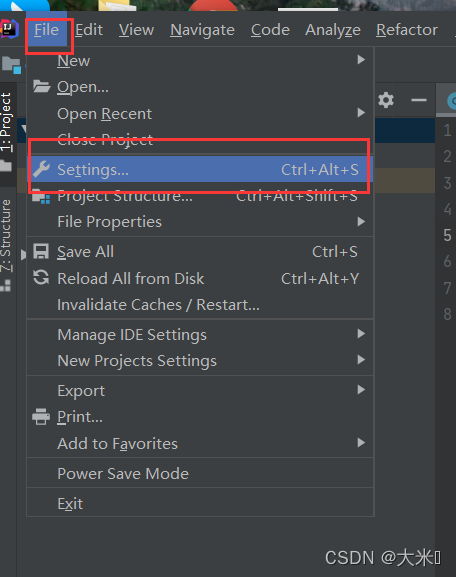Click line number 5 in gutter
The width and height of the screenshot is (456, 577).
447,235
